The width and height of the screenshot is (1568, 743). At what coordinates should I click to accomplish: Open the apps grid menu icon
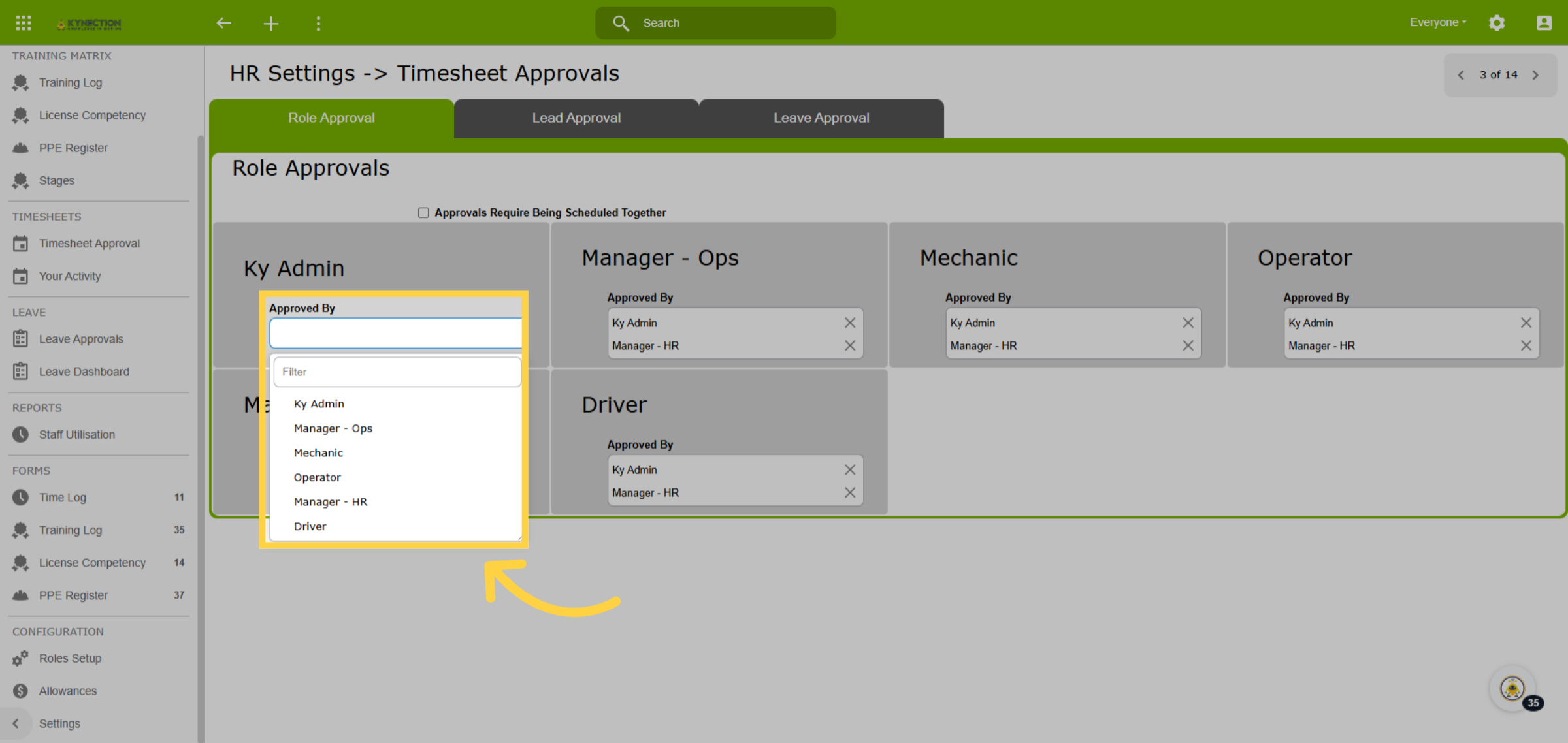[x=24, y=23]
